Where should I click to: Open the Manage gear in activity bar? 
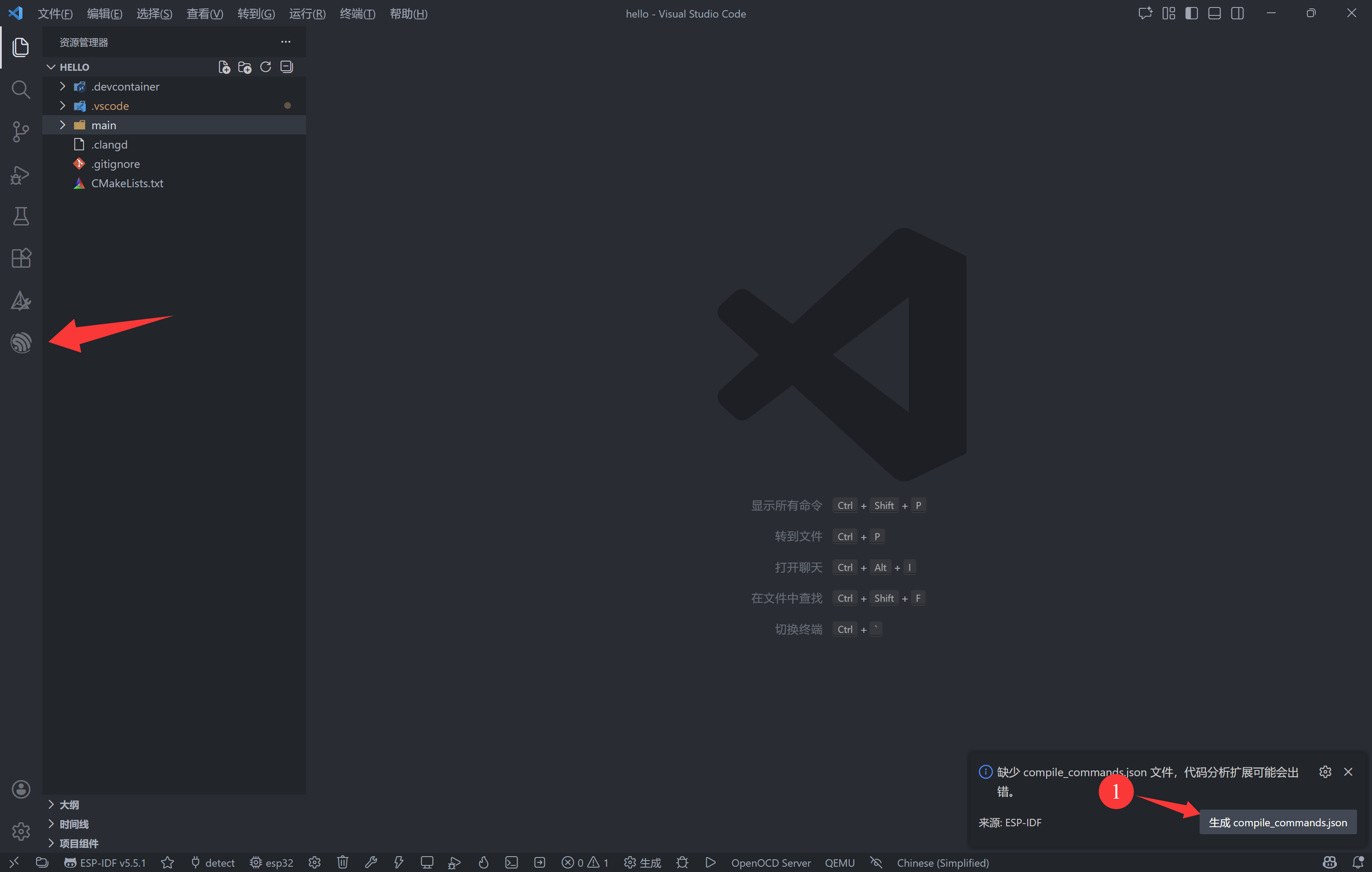21,831
